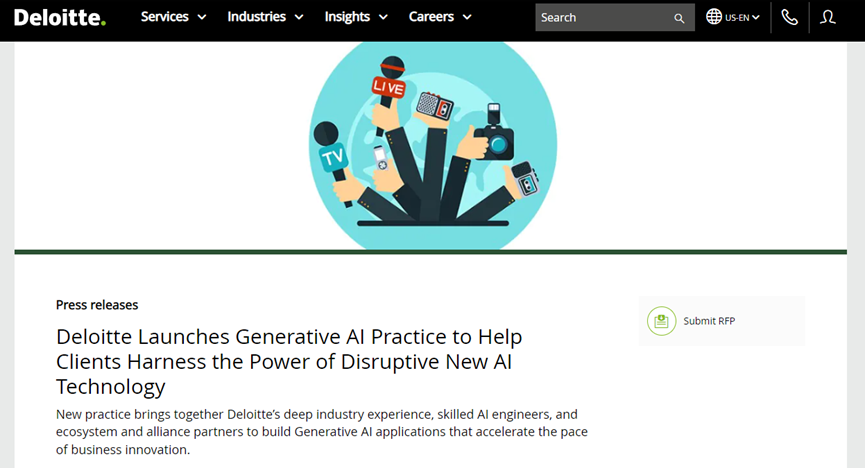Click the phone contact icon

coord(789,18)
